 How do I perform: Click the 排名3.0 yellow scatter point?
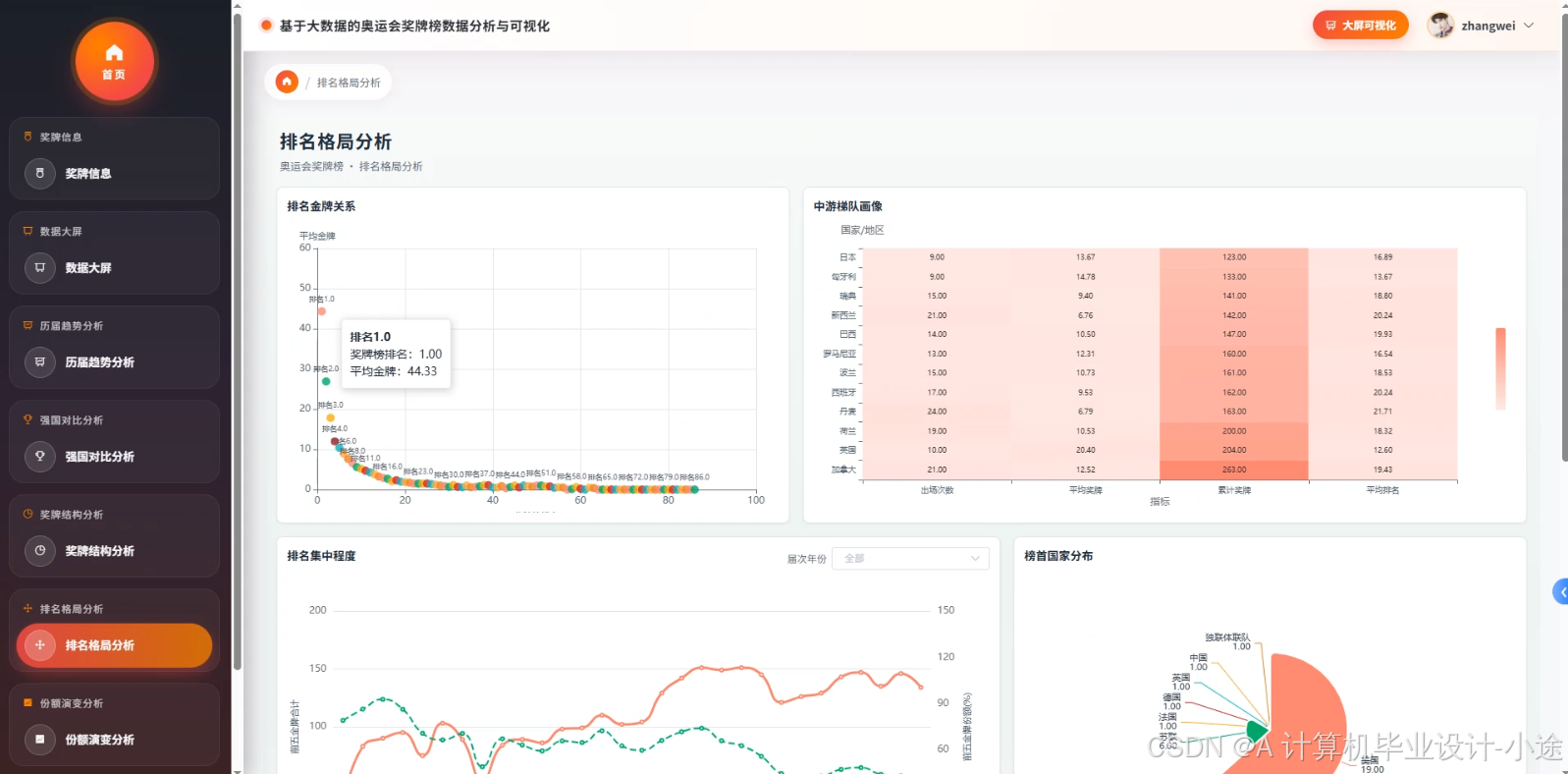(331, 417)
